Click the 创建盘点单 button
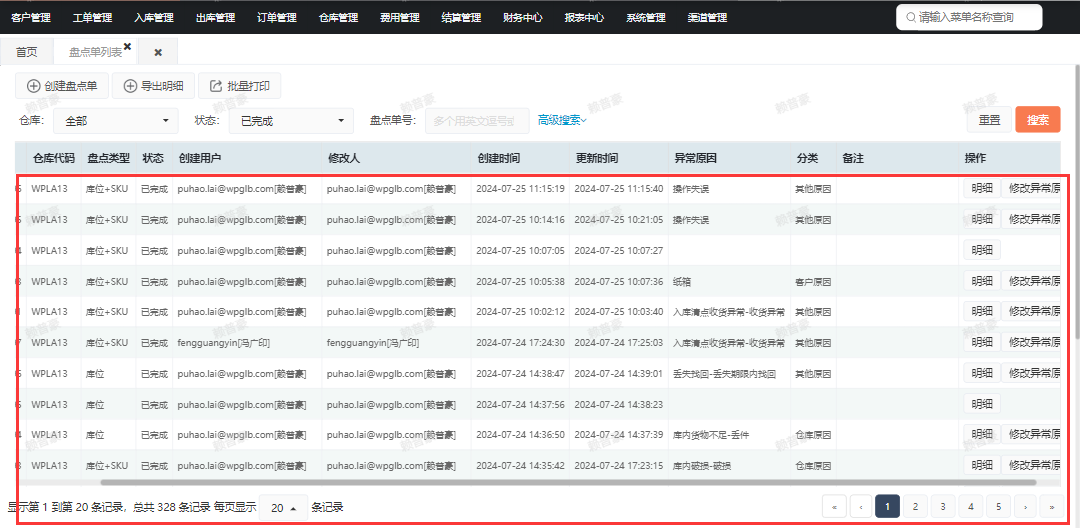Viewport: 1080px width, 528px height. click(x=62, y=86)
